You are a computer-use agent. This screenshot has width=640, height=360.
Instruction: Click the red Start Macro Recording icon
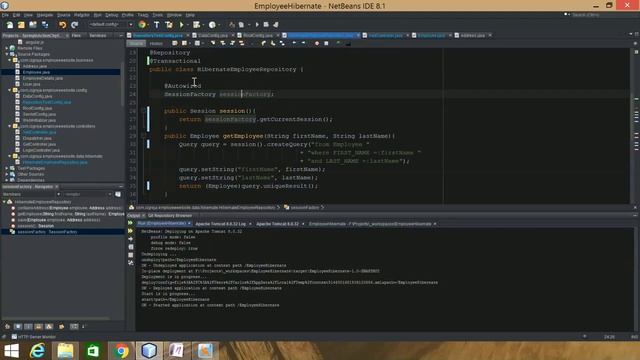317,43
